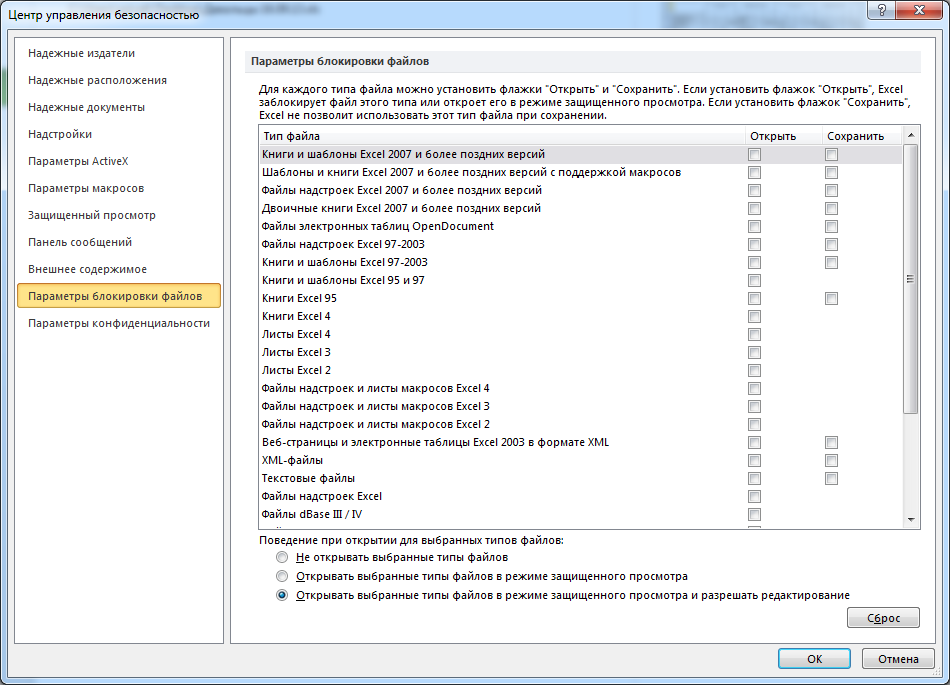
Task: Select protected view with editing allowed option
Action: (x=282, y=595)
